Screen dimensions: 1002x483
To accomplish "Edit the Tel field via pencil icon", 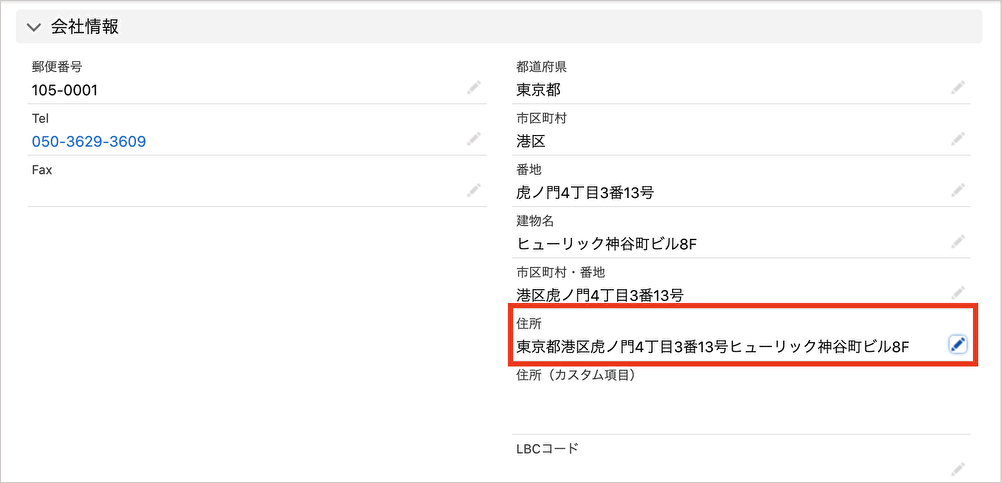I will pos(474,139).
